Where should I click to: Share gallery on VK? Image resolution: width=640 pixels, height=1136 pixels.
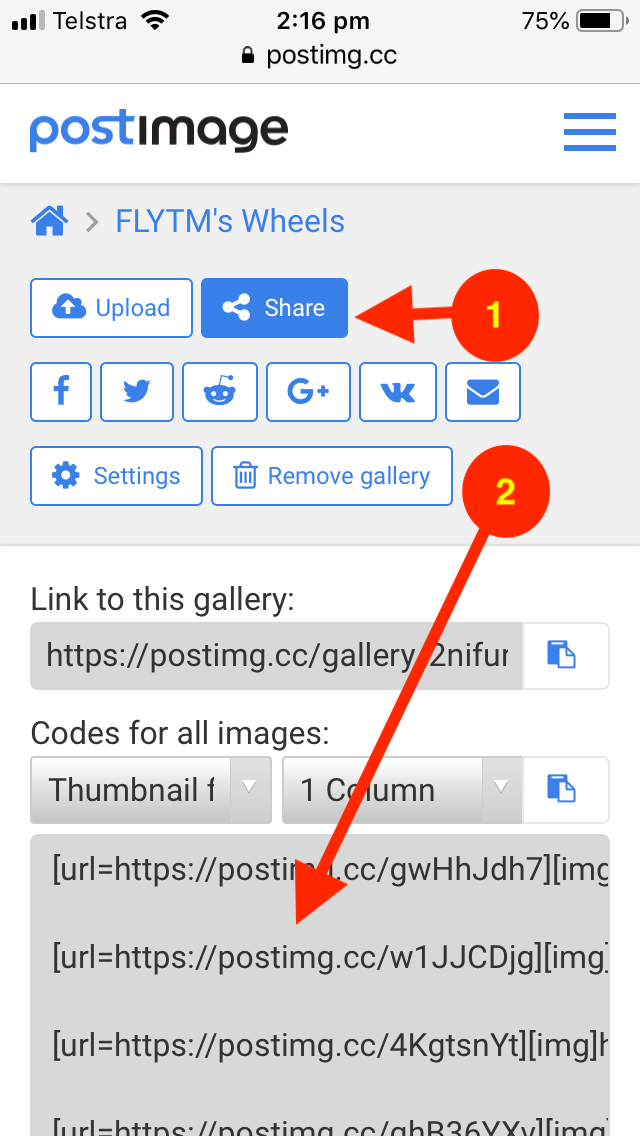(398, 392)
